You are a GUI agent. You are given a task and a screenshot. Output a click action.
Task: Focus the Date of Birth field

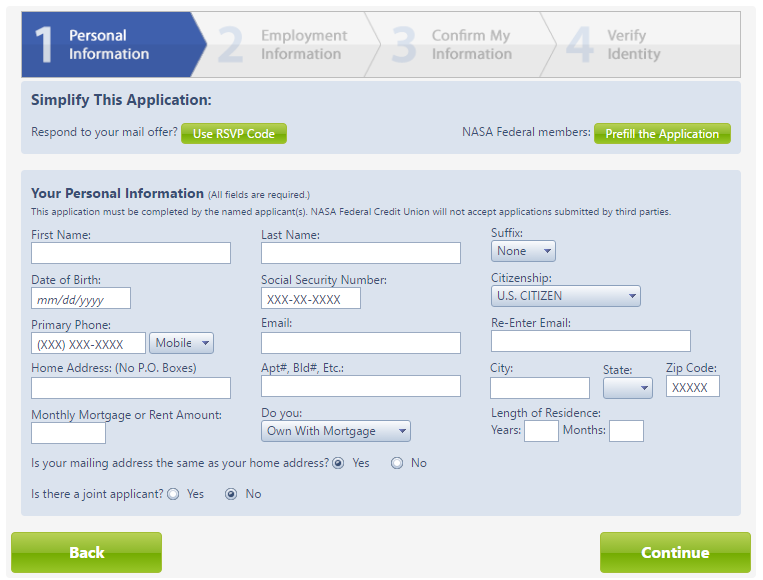pos(81,298)
